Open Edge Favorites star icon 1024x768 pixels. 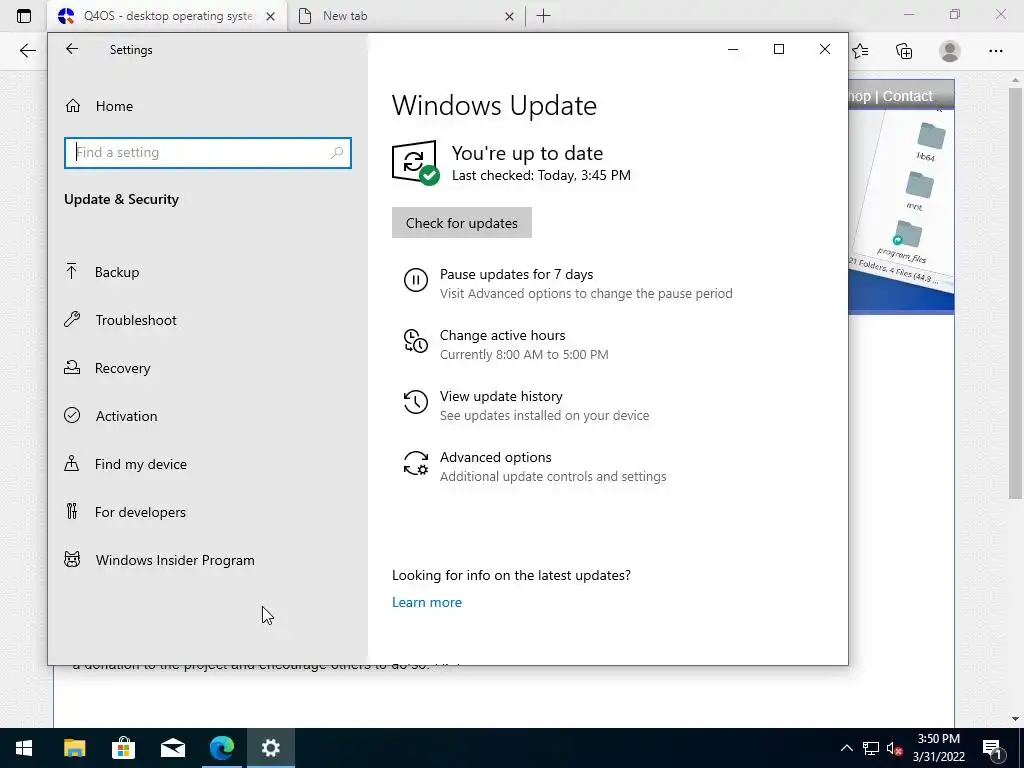click(861, 51)
